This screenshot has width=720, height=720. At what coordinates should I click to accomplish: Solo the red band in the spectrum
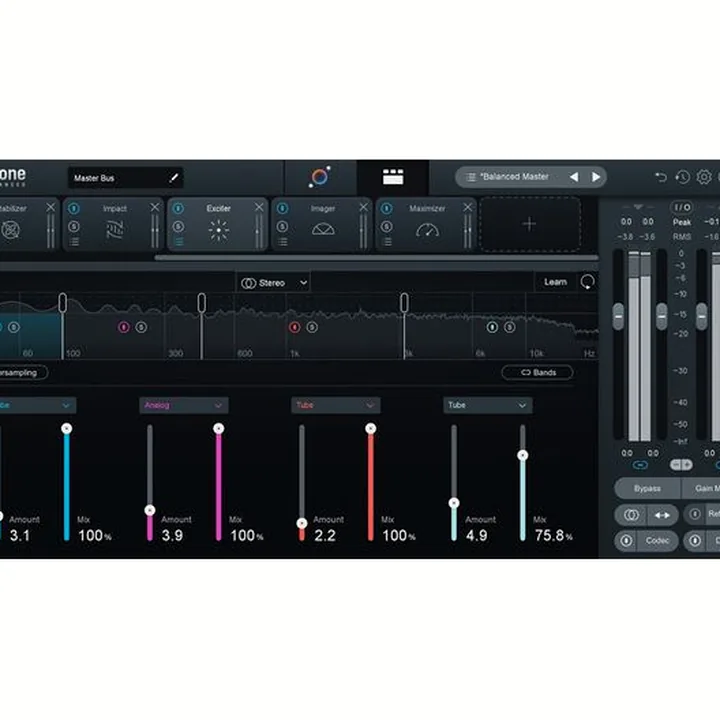pos(312,327)
